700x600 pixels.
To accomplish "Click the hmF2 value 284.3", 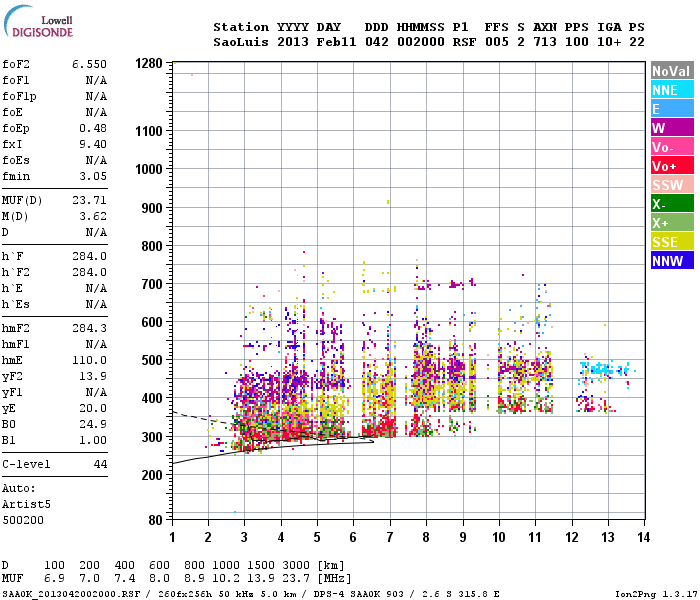I will click(89, 328).
